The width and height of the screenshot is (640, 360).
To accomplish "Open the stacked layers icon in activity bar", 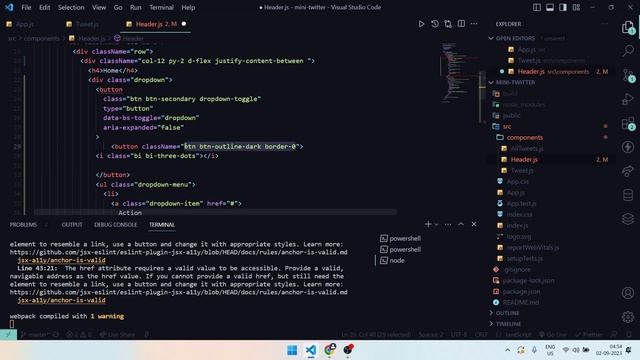I will (628, 219).
